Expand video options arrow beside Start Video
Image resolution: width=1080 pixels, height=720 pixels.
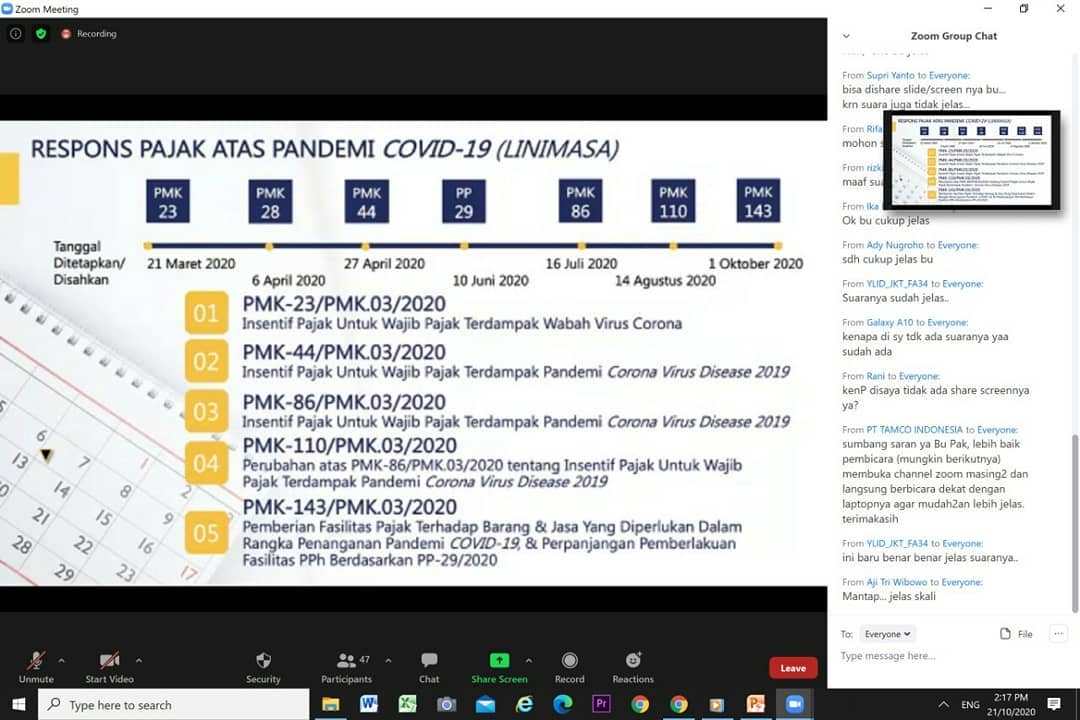click(x=138, y=660)
